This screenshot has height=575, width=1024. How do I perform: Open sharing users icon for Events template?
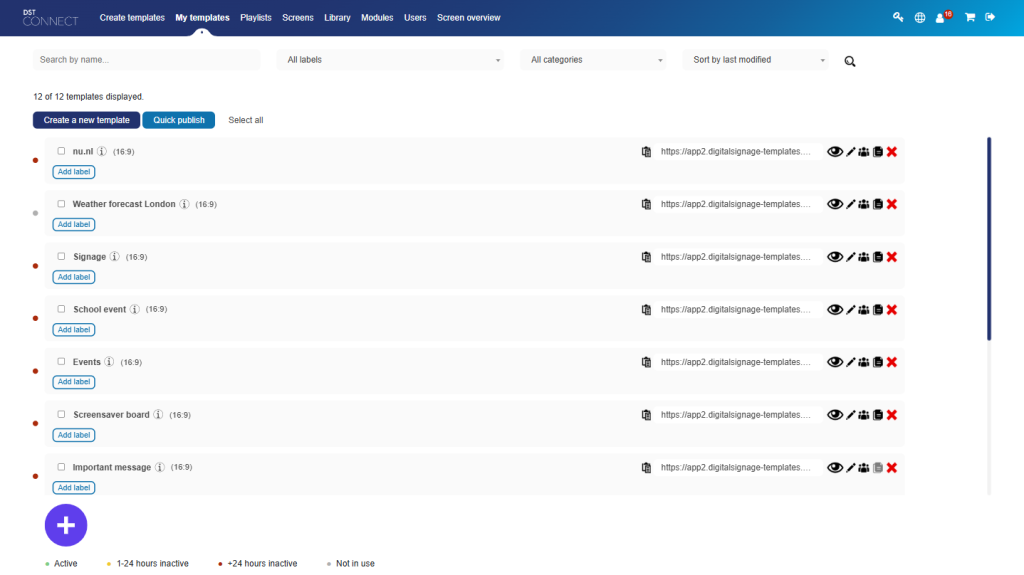coord(864,362)
